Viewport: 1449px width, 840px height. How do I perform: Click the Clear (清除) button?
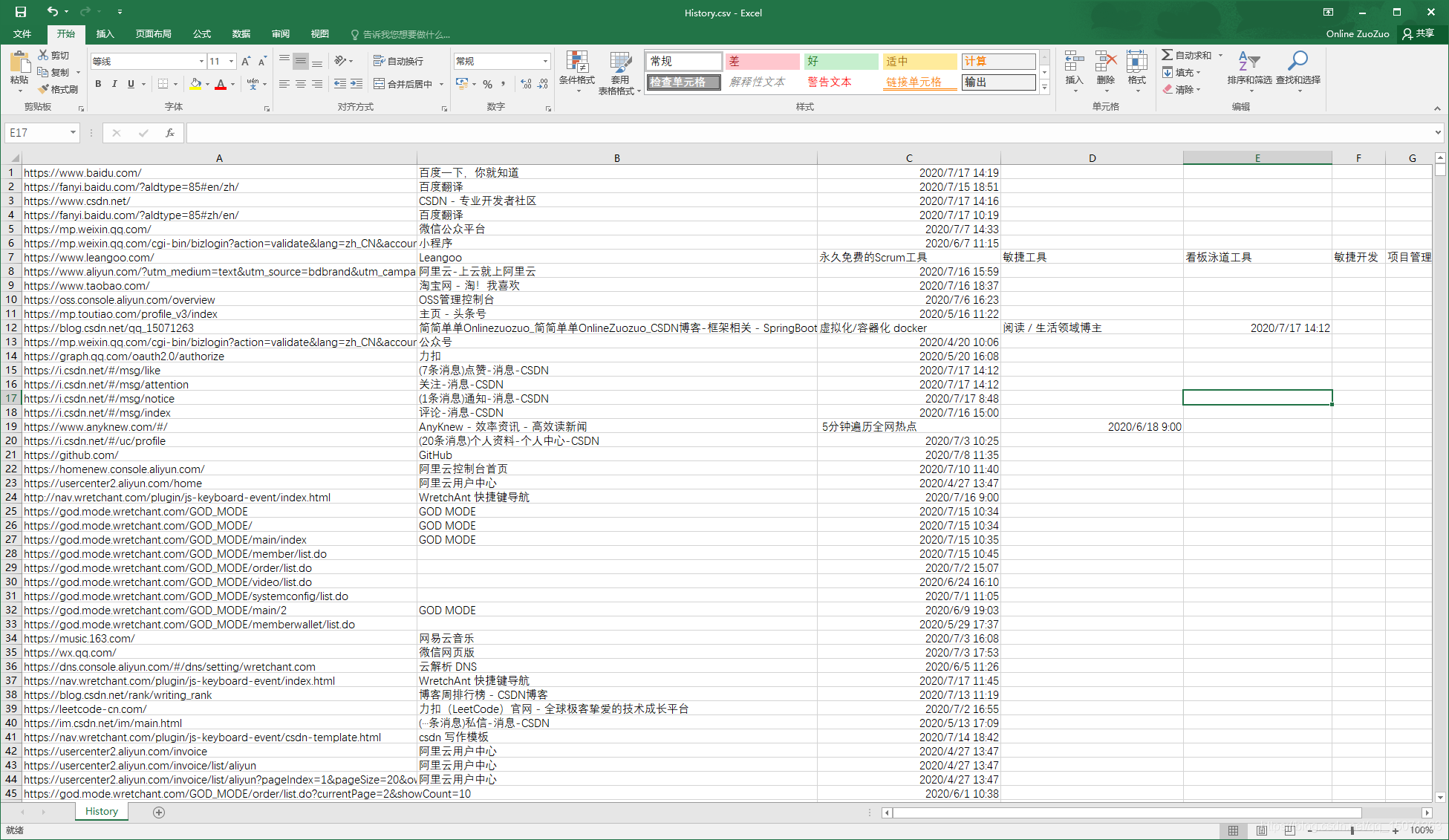tap(1180, 89)
